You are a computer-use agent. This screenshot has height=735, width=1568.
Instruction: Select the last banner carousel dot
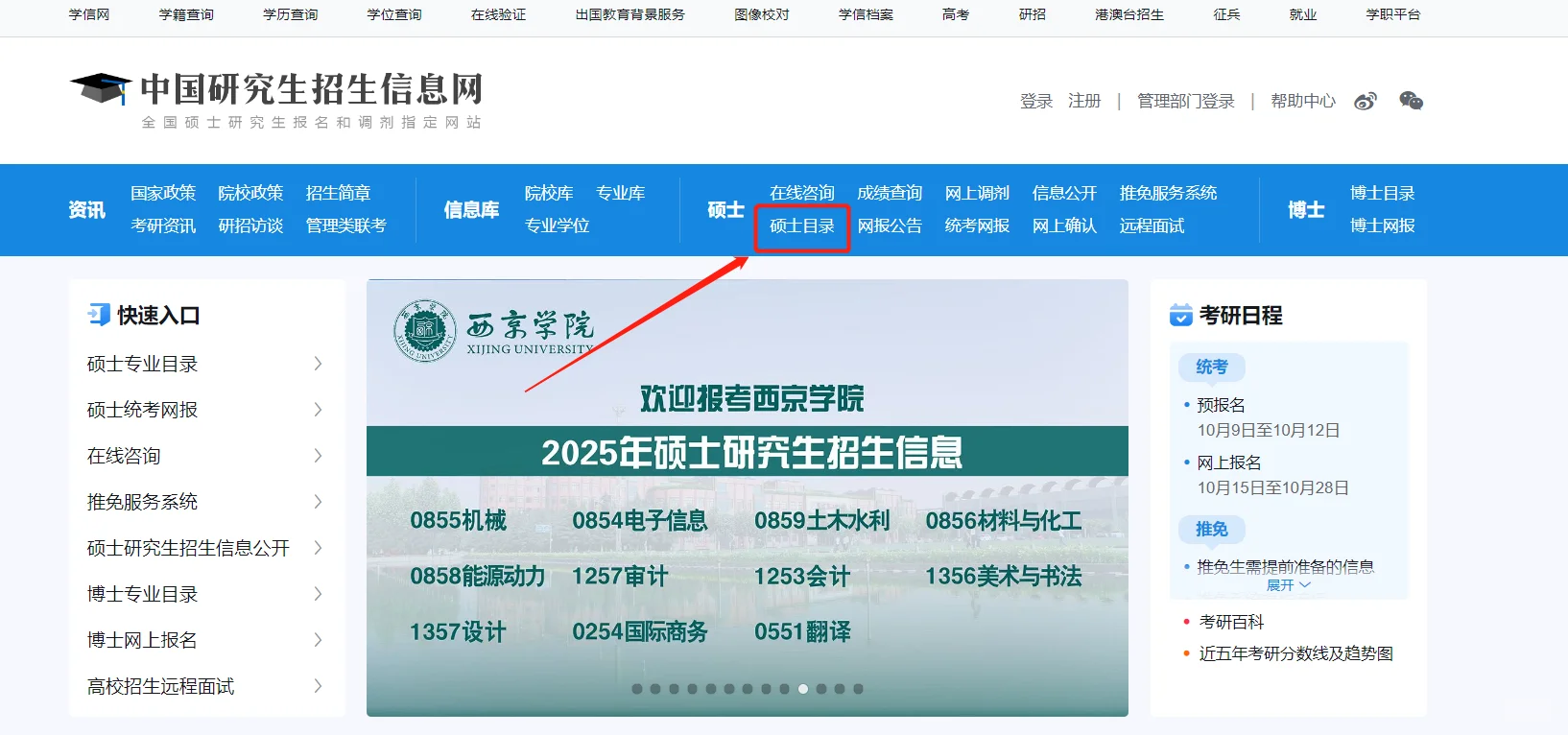[858, 689]
